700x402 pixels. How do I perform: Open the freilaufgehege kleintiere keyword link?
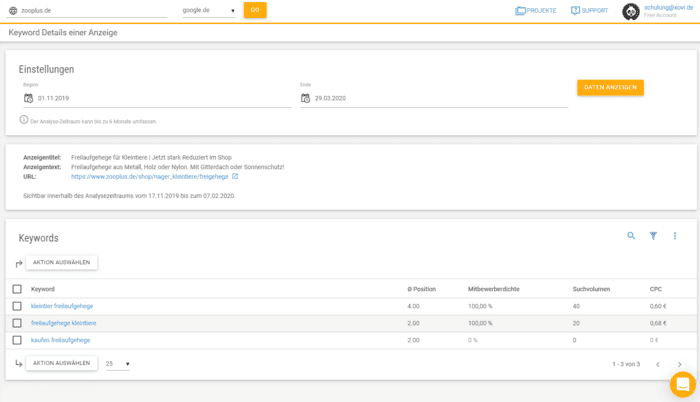pyautogui.click(x=64, y=323)
